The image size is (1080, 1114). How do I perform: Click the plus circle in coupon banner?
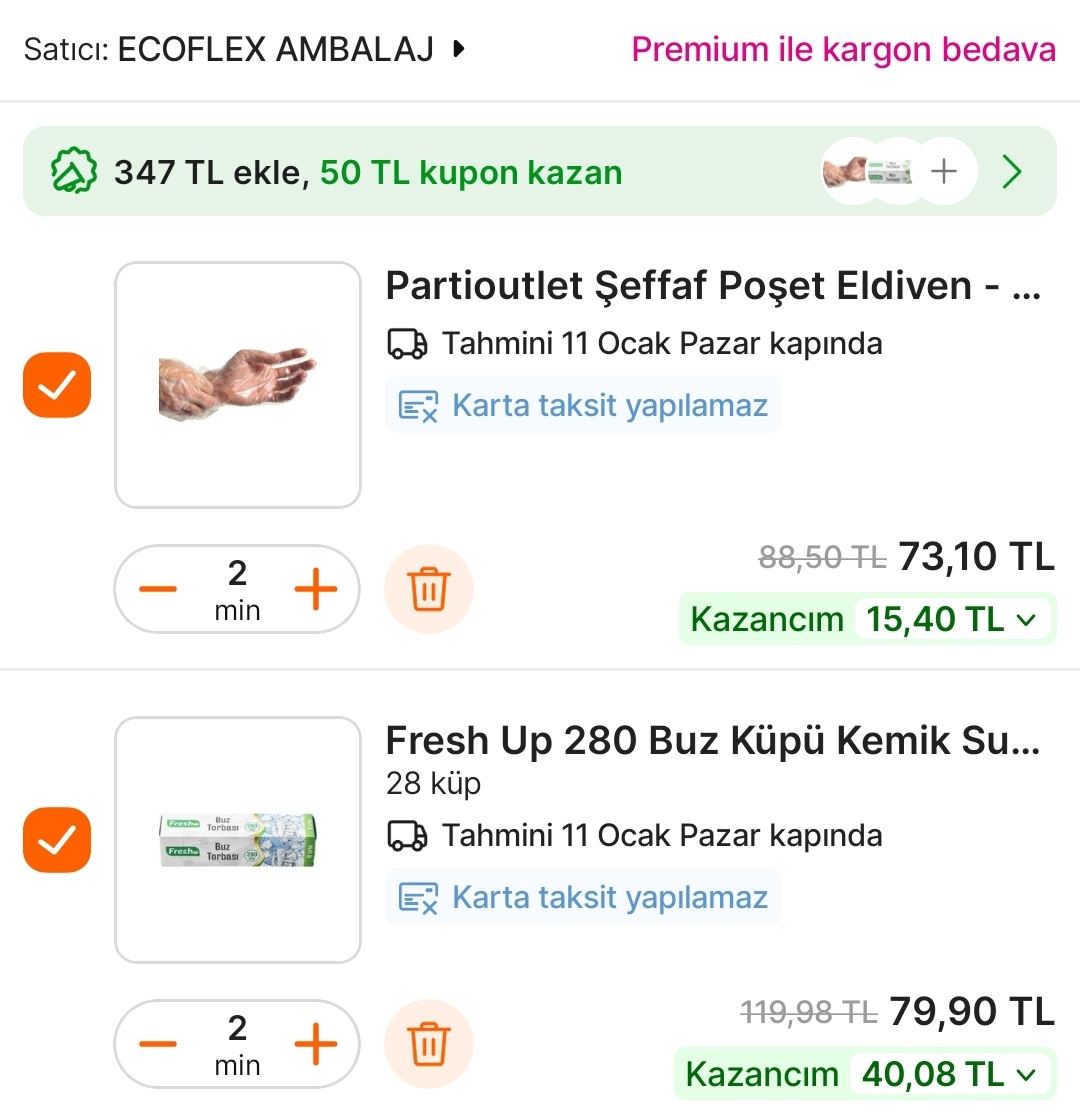click(944, 172)
